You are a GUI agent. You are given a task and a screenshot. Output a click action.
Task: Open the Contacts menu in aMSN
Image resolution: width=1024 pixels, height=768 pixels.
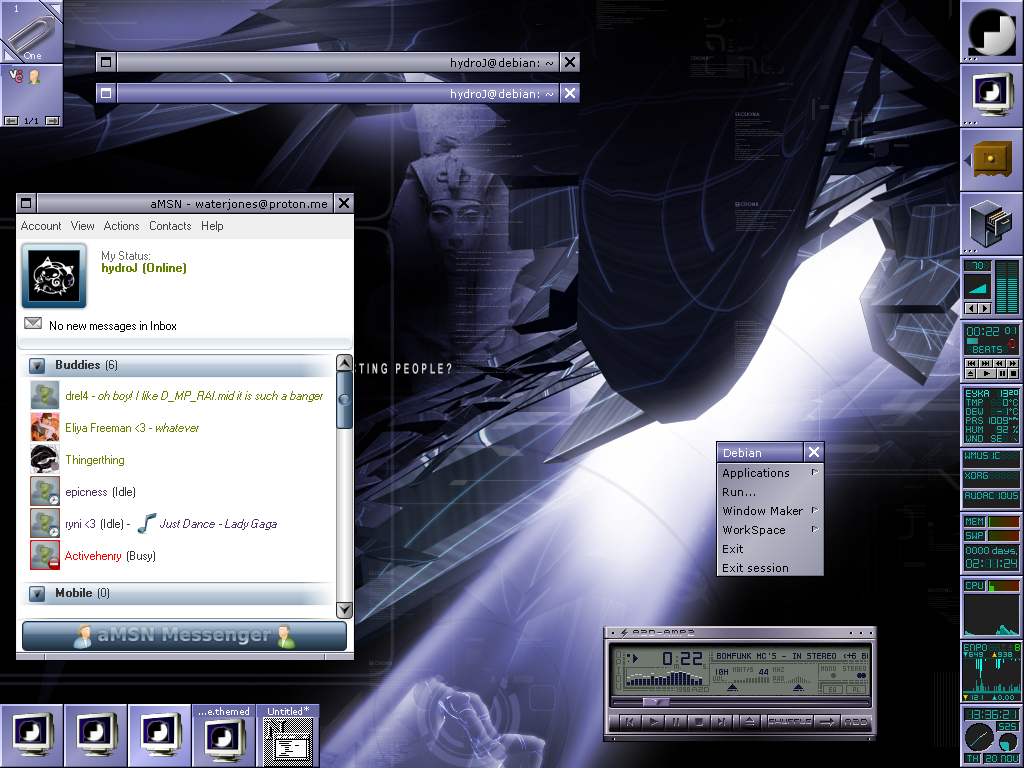(170, 226)
